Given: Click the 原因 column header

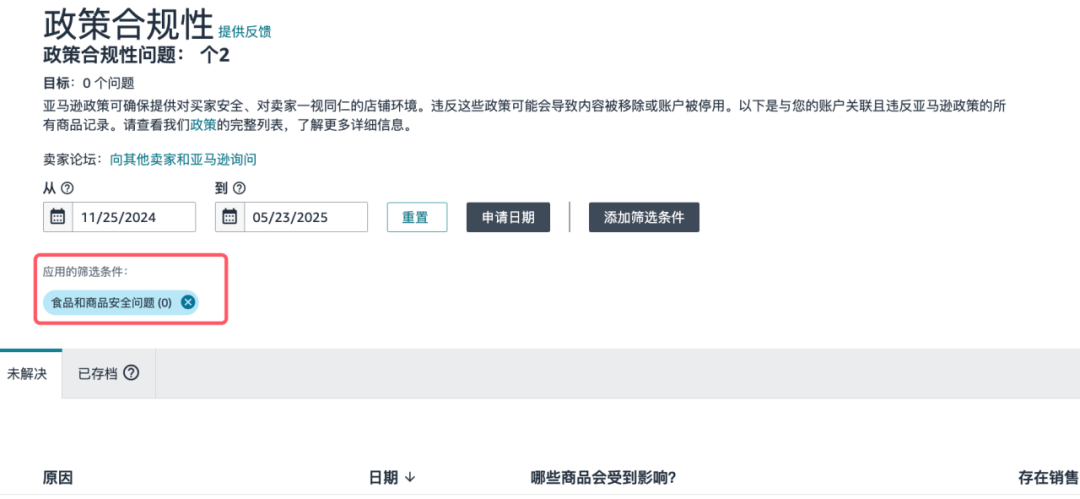Looking at the screenshot, I should point(58,478).
